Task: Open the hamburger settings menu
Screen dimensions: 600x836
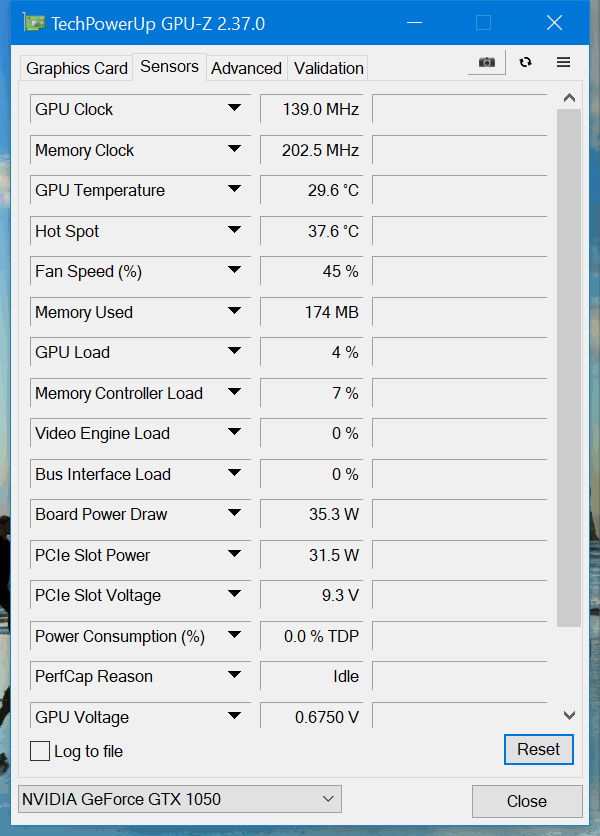Action: tap(563, 62)
